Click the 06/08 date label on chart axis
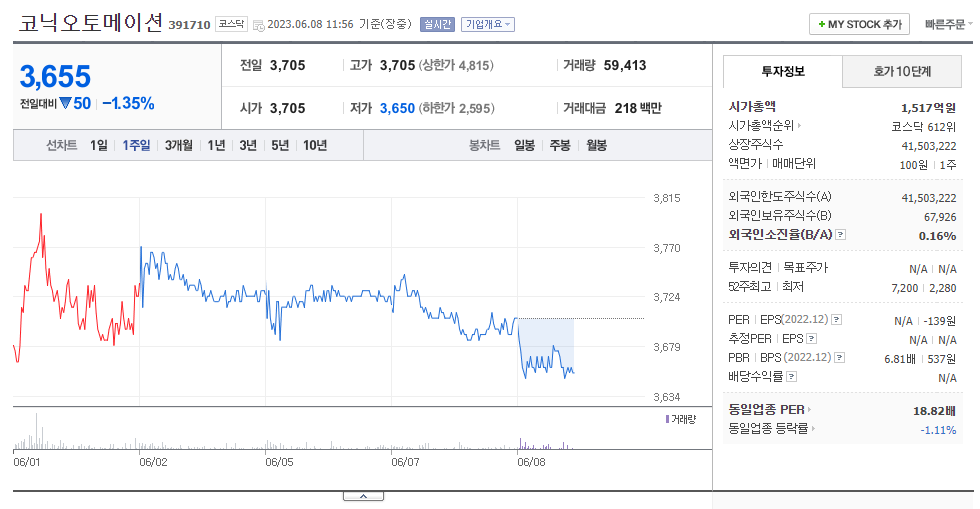 531,462
